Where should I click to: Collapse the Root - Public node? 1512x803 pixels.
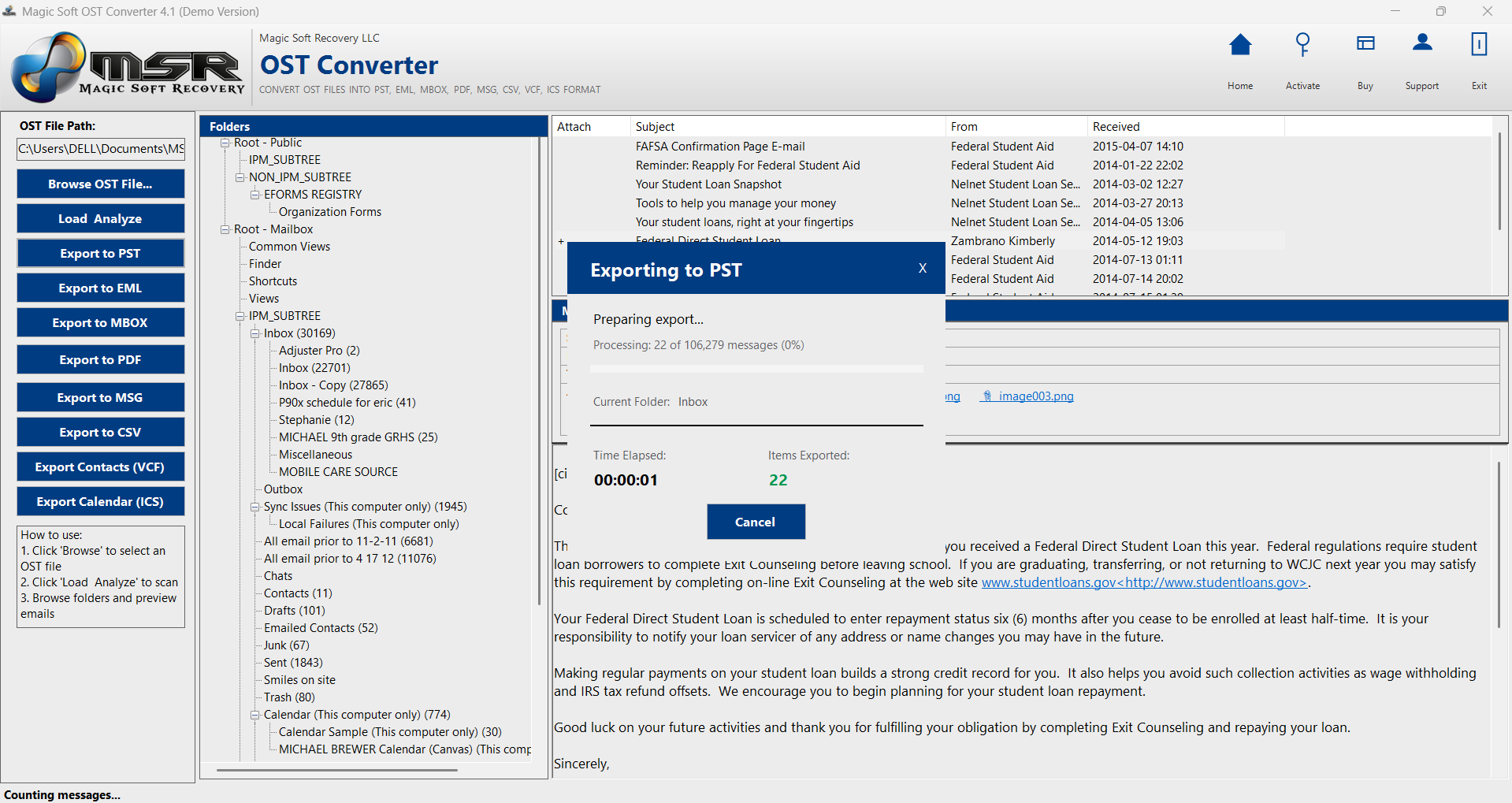tap(225, 143)
